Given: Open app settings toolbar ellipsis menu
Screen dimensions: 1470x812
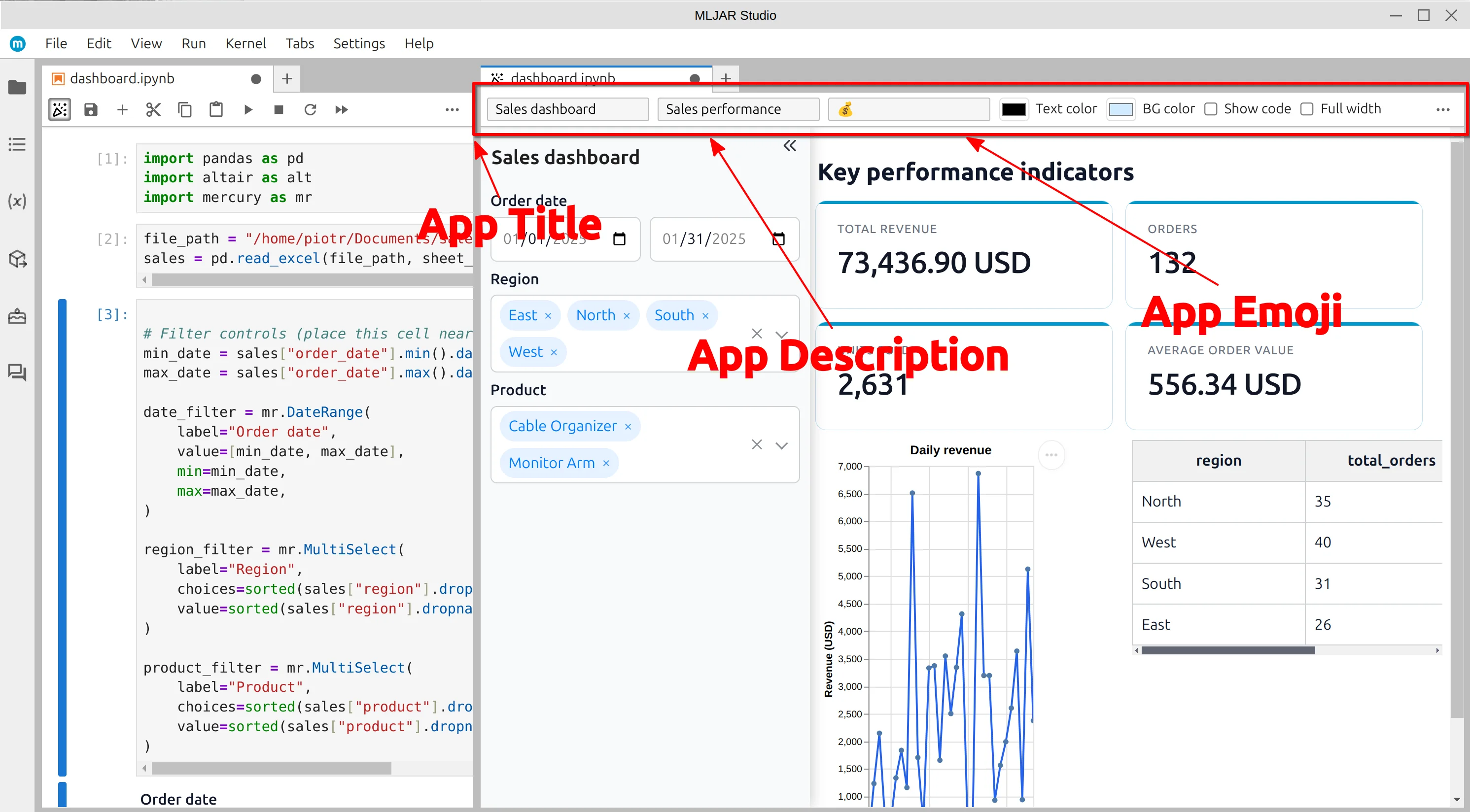Looking at the screenshot, I should click(1442, 109).
